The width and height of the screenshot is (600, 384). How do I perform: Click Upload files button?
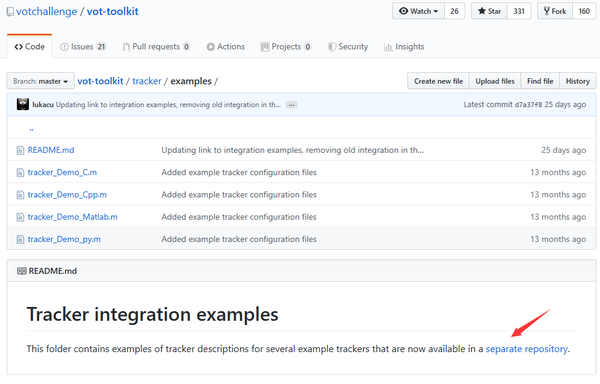coord(495,81)
